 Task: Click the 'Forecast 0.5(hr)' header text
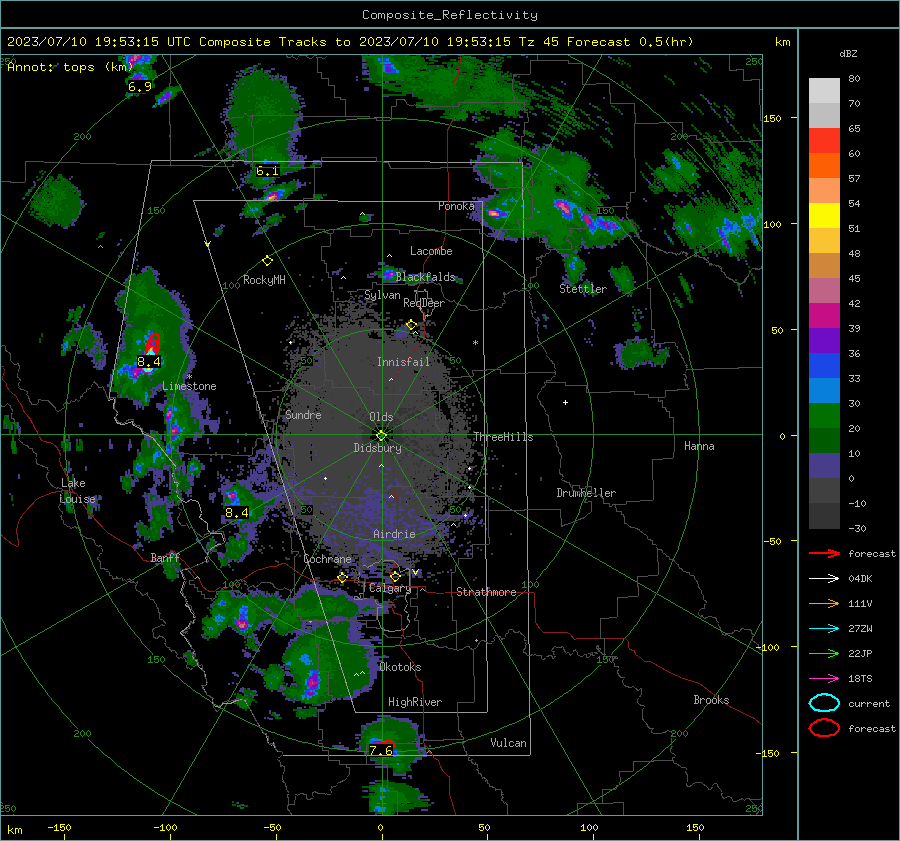tap(630, 42)
